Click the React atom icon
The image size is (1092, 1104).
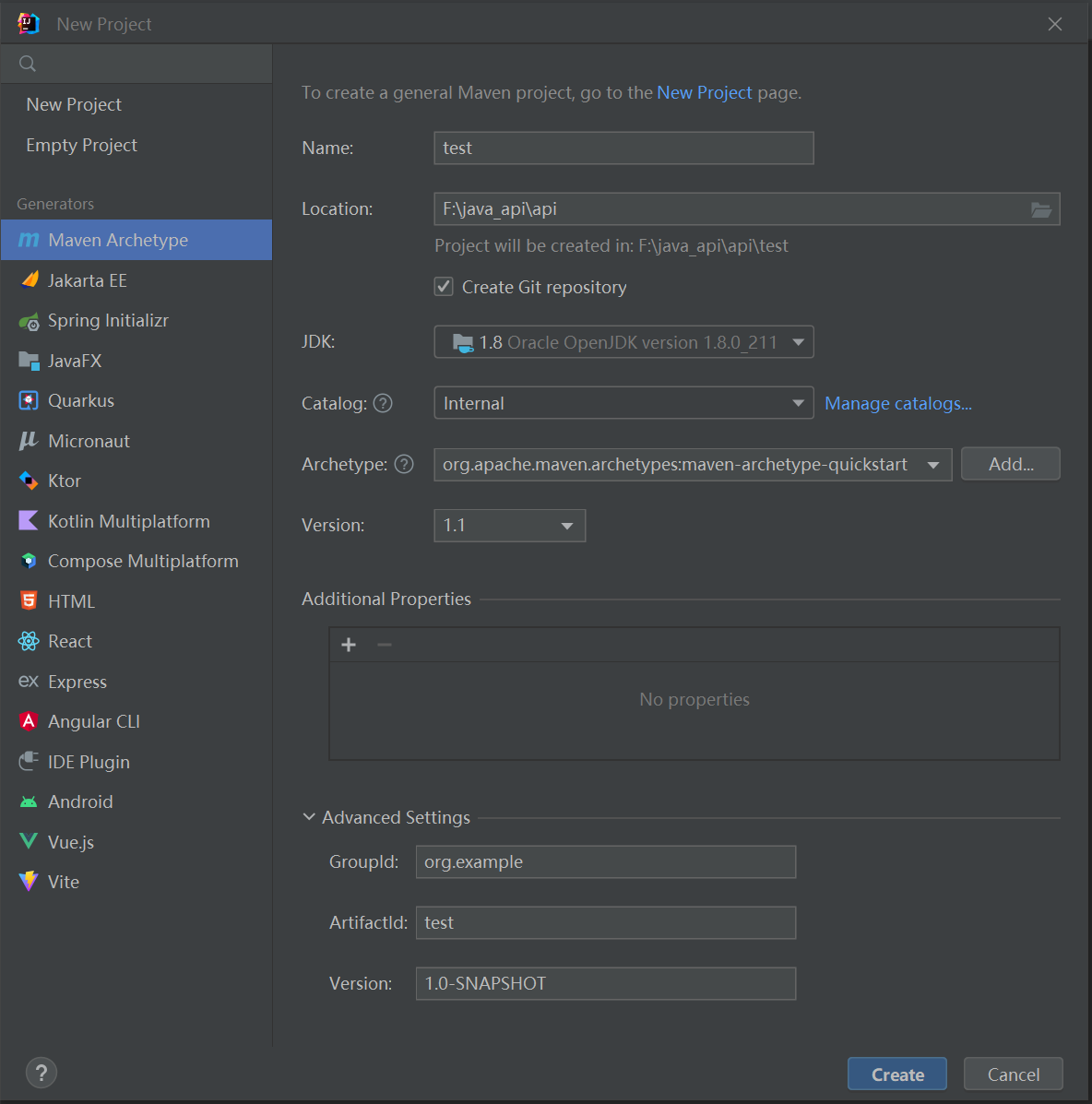coord(29,641)
